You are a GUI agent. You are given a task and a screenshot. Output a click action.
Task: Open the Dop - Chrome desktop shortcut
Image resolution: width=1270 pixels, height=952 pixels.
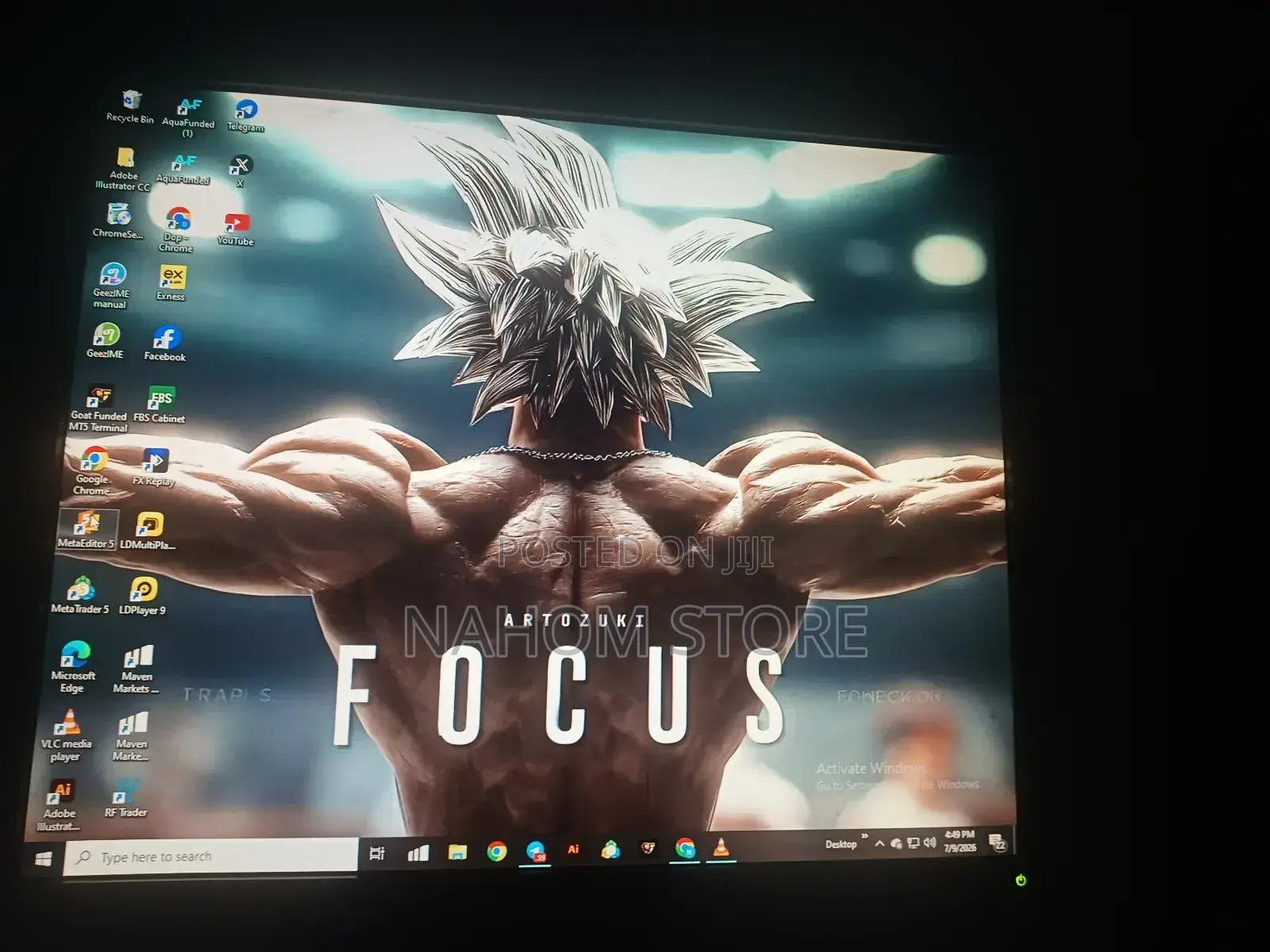[176, 230]
